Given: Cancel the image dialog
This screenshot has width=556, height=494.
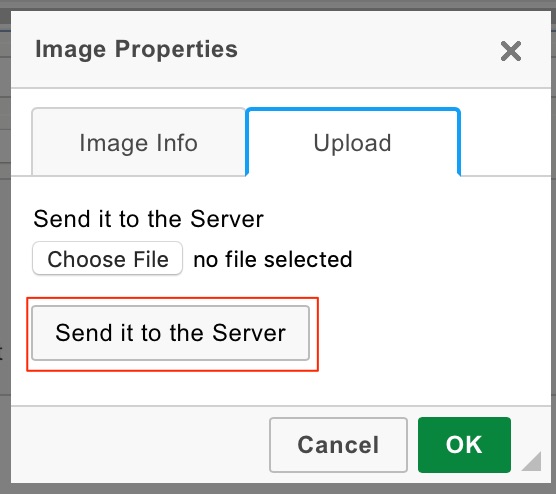Looking at the screenshot, I should point(338,445).
